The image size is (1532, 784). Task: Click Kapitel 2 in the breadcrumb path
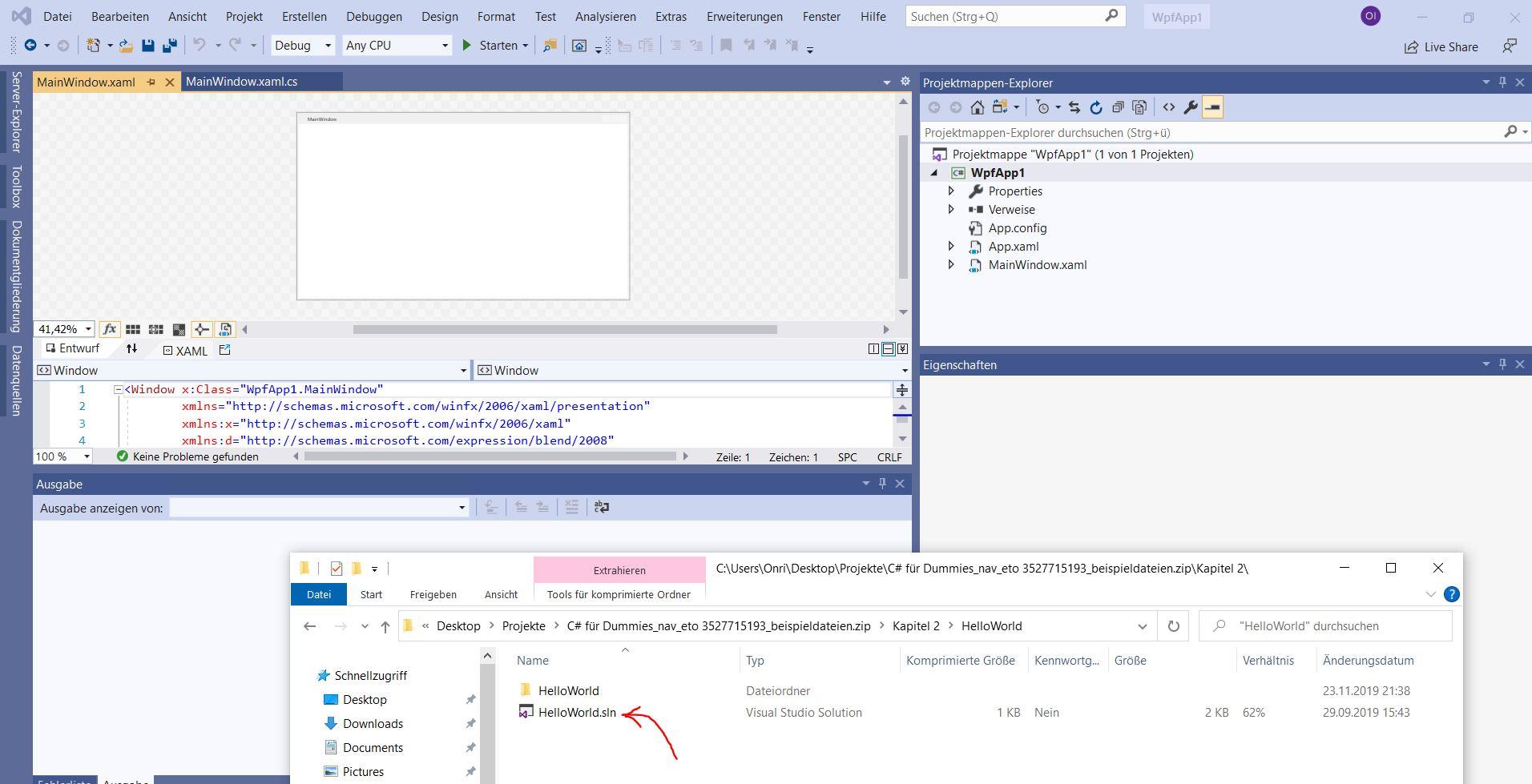pyautogui.click(x=916, y=626)
